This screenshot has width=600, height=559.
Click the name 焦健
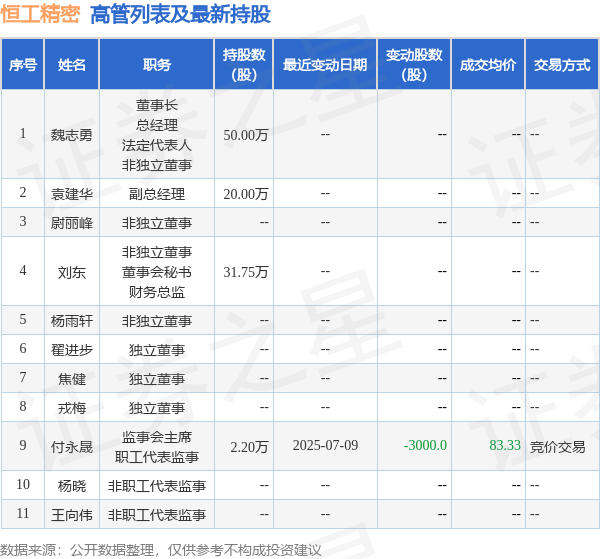(x=72, y=379)
